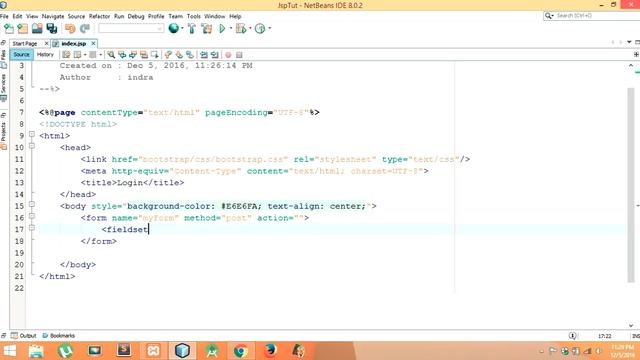Viewport: 640px width, 360px height.
Task: Show opened documents list dropdown
Action: coord(629,42)
